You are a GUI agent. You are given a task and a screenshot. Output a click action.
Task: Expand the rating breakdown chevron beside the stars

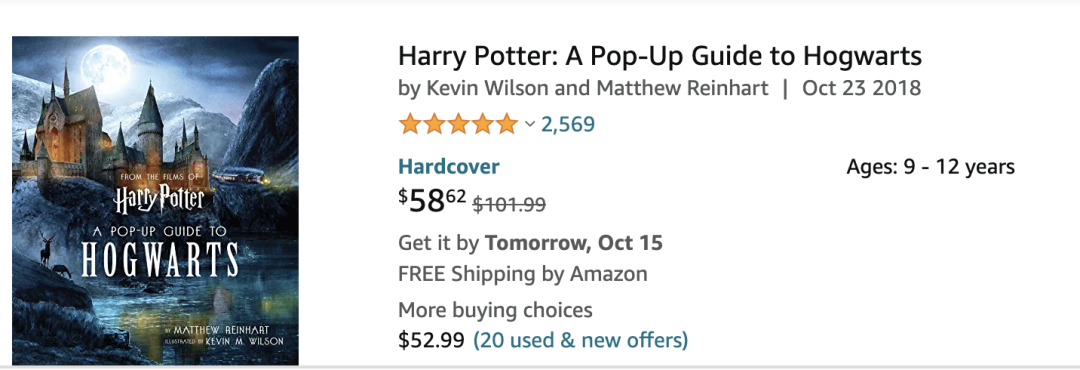pos(529,124)
